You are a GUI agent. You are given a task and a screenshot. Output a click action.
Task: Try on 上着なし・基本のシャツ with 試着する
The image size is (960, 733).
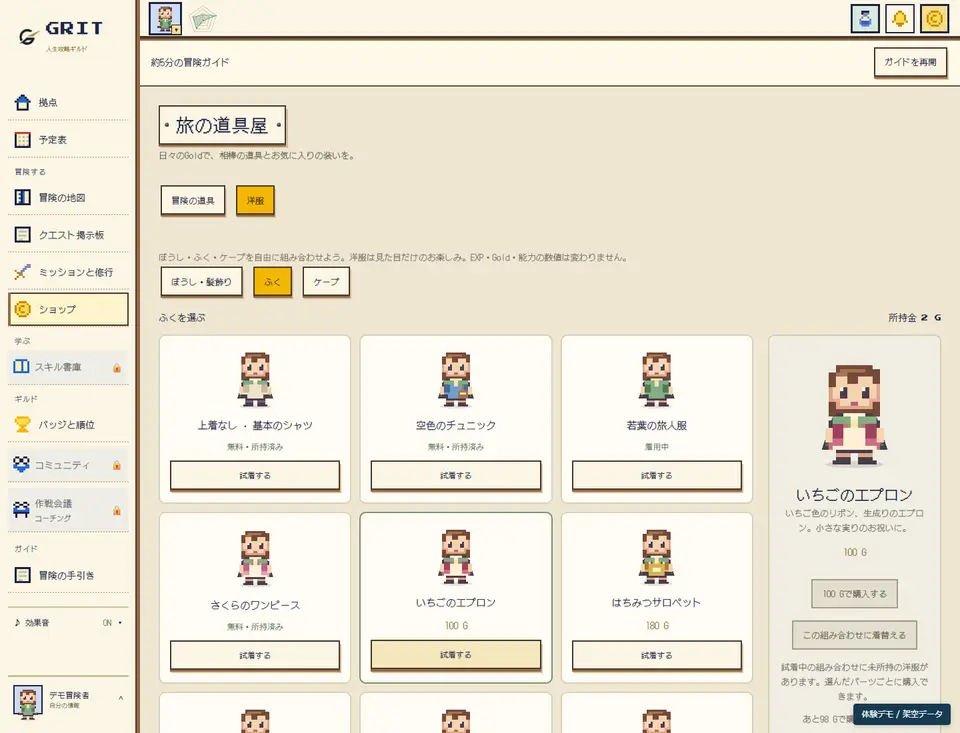click(255, 475)
